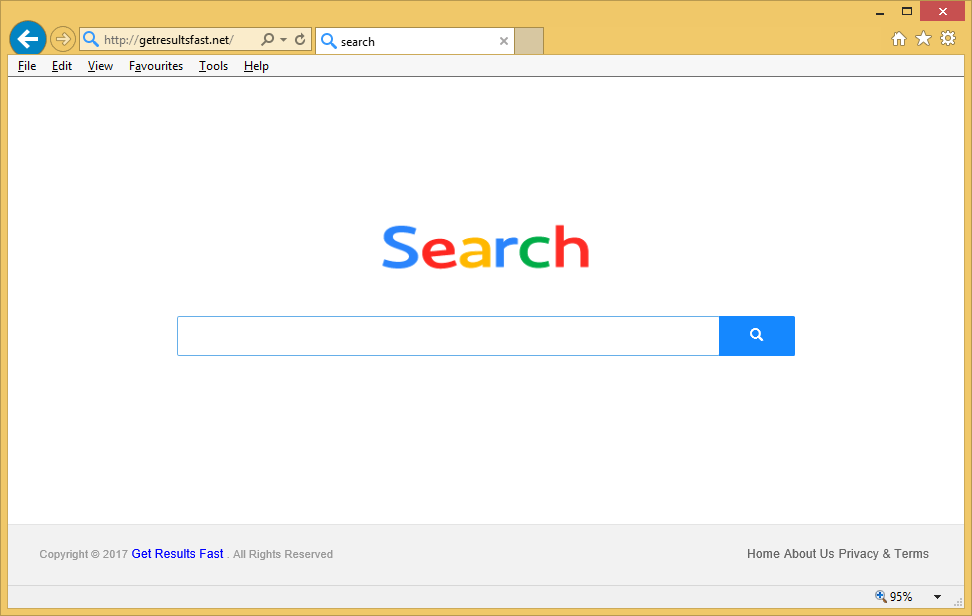Open the Edit menu
972x616 pixels.
61,66
